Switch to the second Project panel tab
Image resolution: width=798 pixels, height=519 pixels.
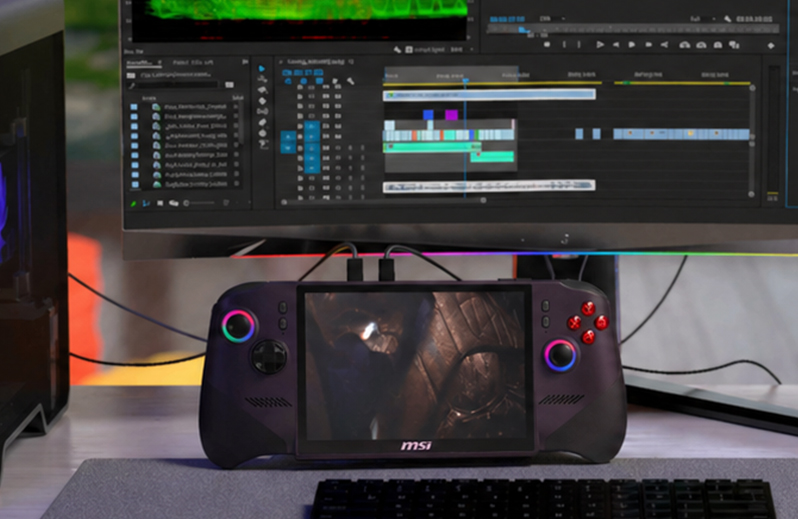point(192,63)
